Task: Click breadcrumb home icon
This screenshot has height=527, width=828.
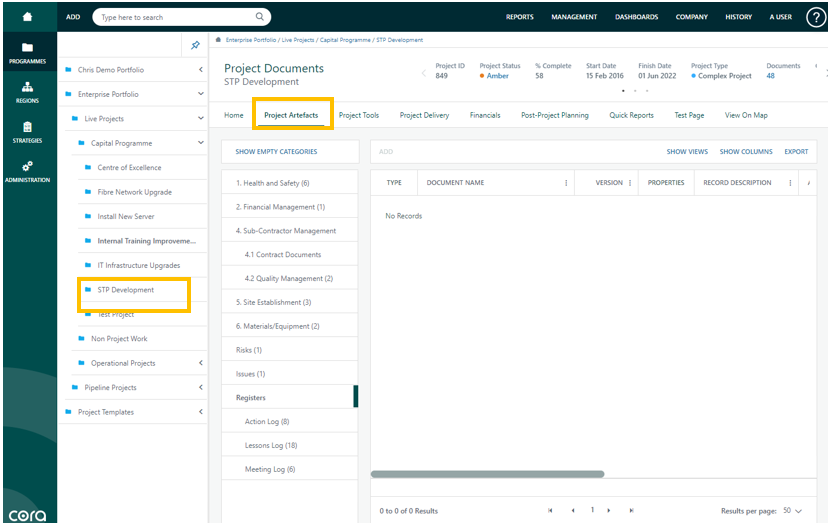Action: (218, 40)
